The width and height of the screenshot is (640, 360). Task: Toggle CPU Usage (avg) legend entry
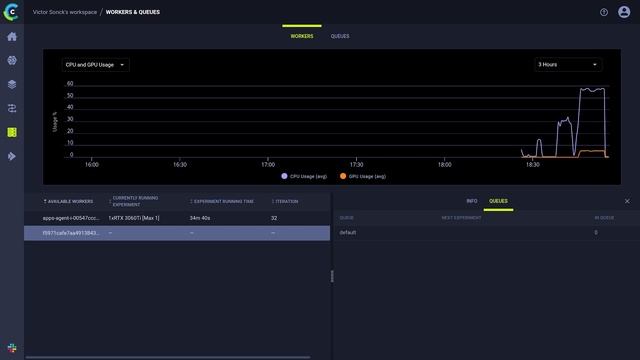[304, 176]
